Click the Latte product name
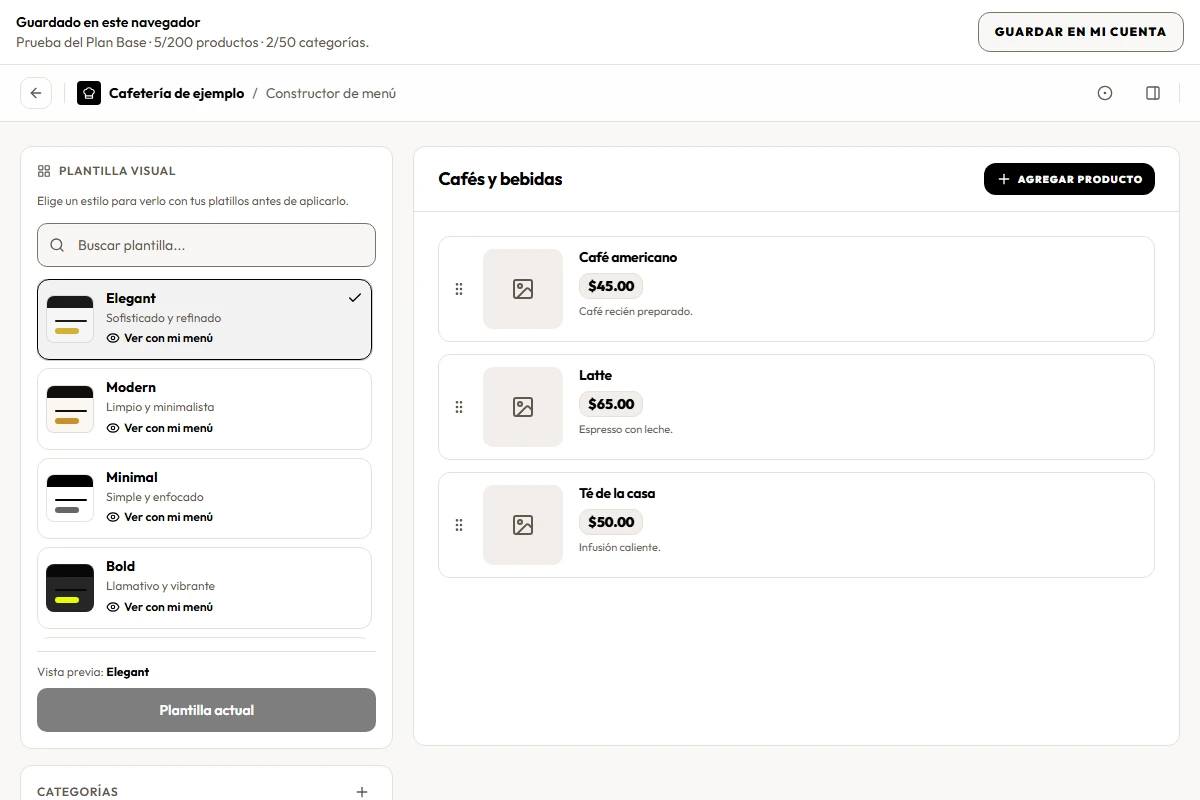This screenshot has height=800, width=1200. tap(595, 375)
